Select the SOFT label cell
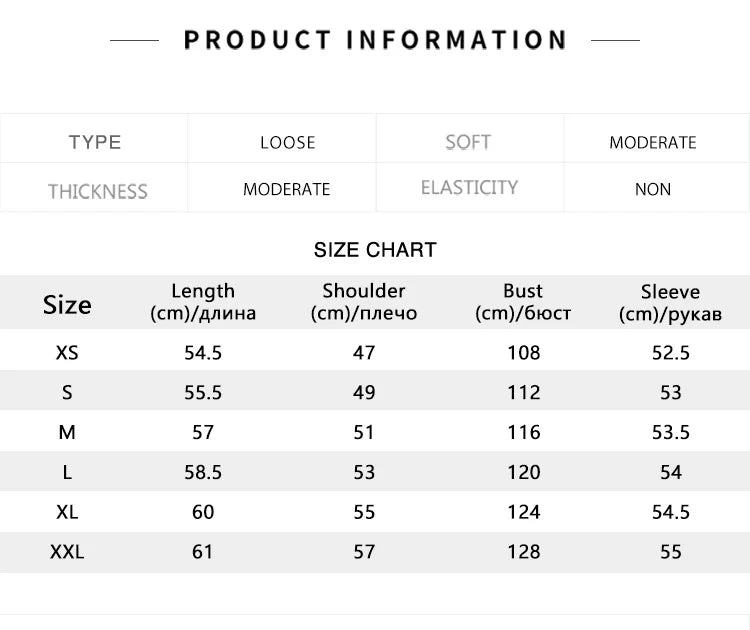This screenshot has height=630, width=750. point(468,142)
